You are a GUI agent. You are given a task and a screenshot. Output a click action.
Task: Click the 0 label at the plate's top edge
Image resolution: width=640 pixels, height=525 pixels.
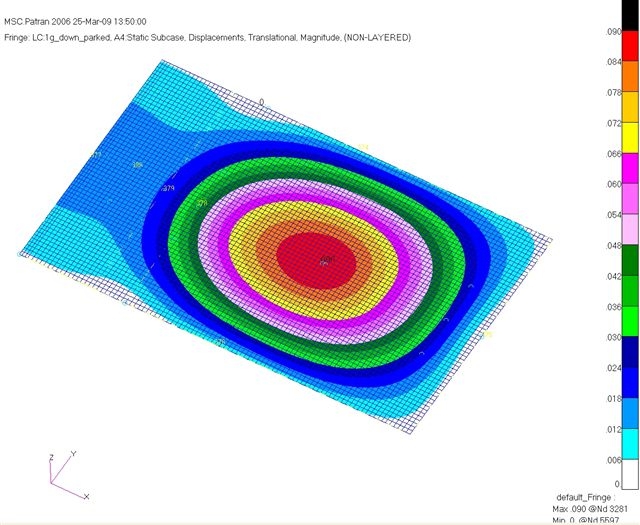262,102
